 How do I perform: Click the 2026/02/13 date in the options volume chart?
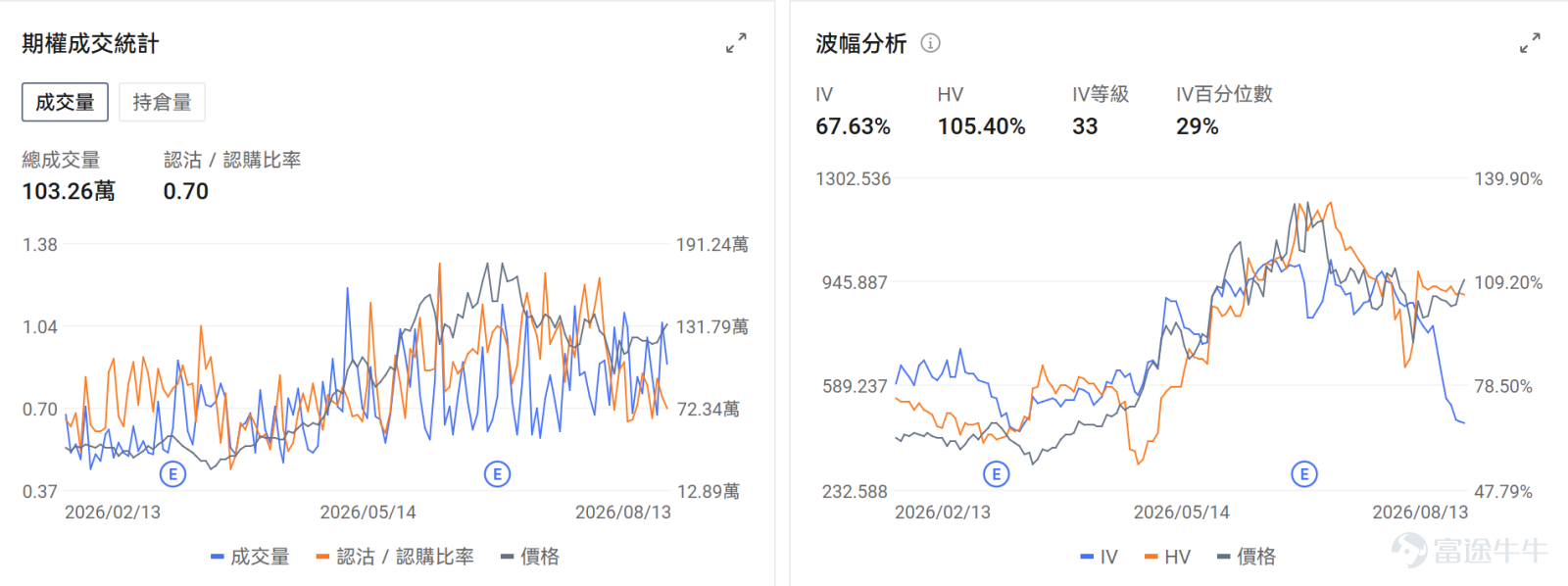(x=113, y=512)
